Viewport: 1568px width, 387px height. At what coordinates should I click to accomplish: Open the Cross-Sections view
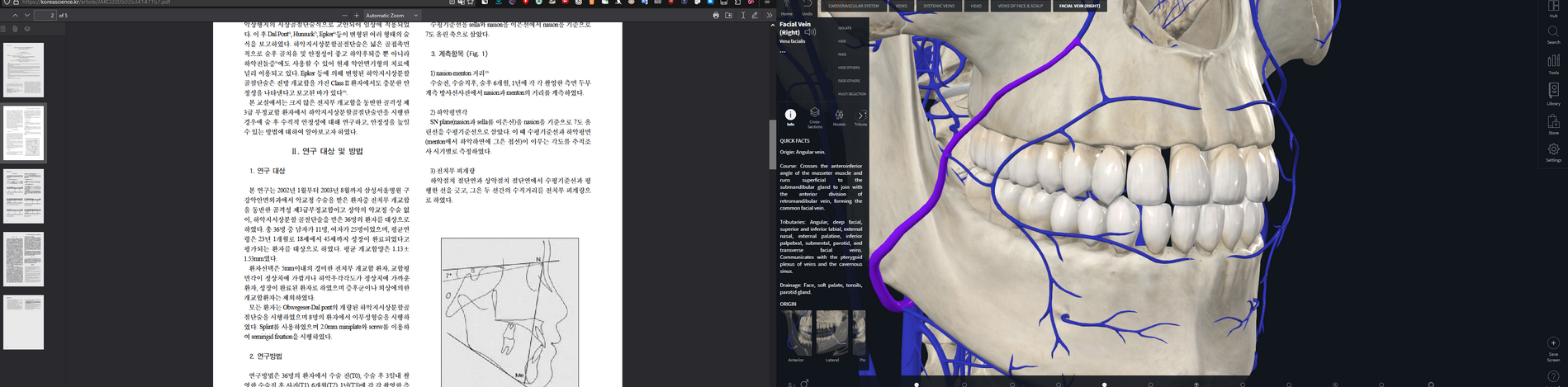[x=814, y=116]
